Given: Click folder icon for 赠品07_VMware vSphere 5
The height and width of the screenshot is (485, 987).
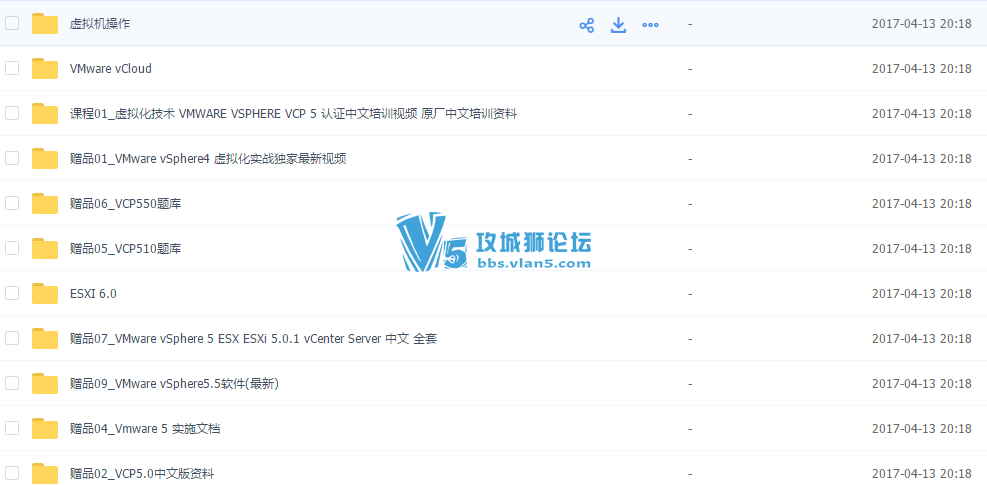Looking at the screenshot, I should 45,339.
